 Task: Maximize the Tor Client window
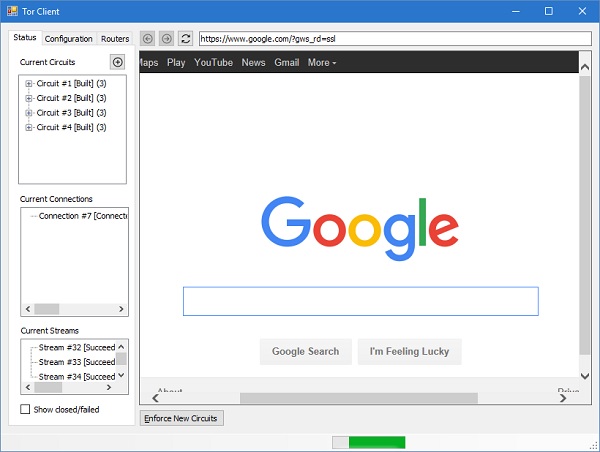pyautogui.click(x=549, y=11)
